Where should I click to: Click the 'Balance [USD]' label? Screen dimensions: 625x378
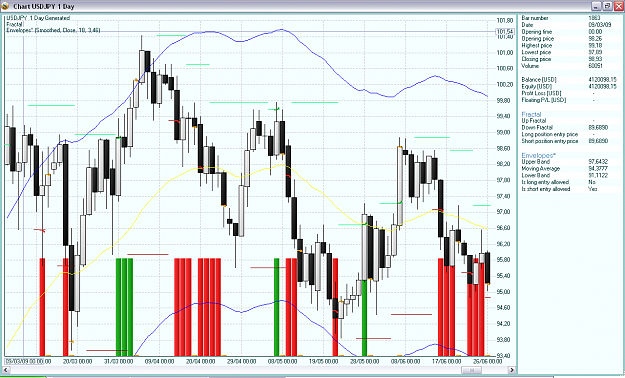(539, 80)
